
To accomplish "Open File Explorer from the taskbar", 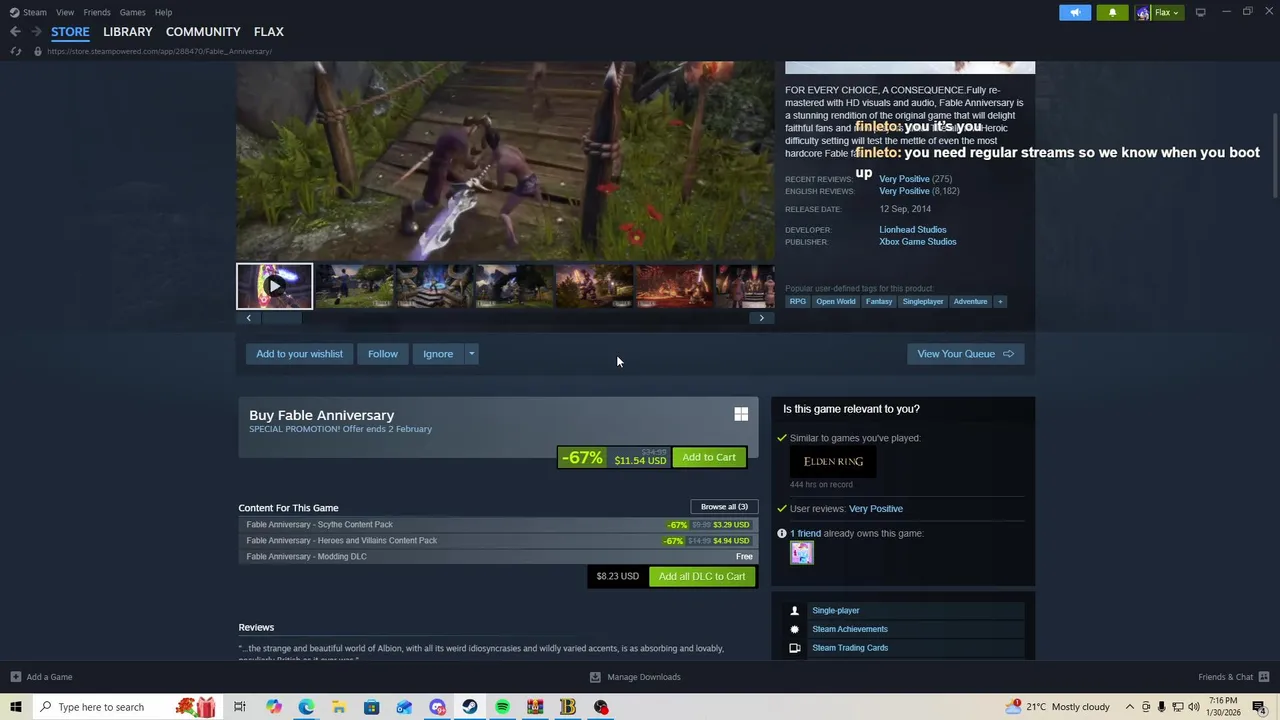I will click(339, 707).
